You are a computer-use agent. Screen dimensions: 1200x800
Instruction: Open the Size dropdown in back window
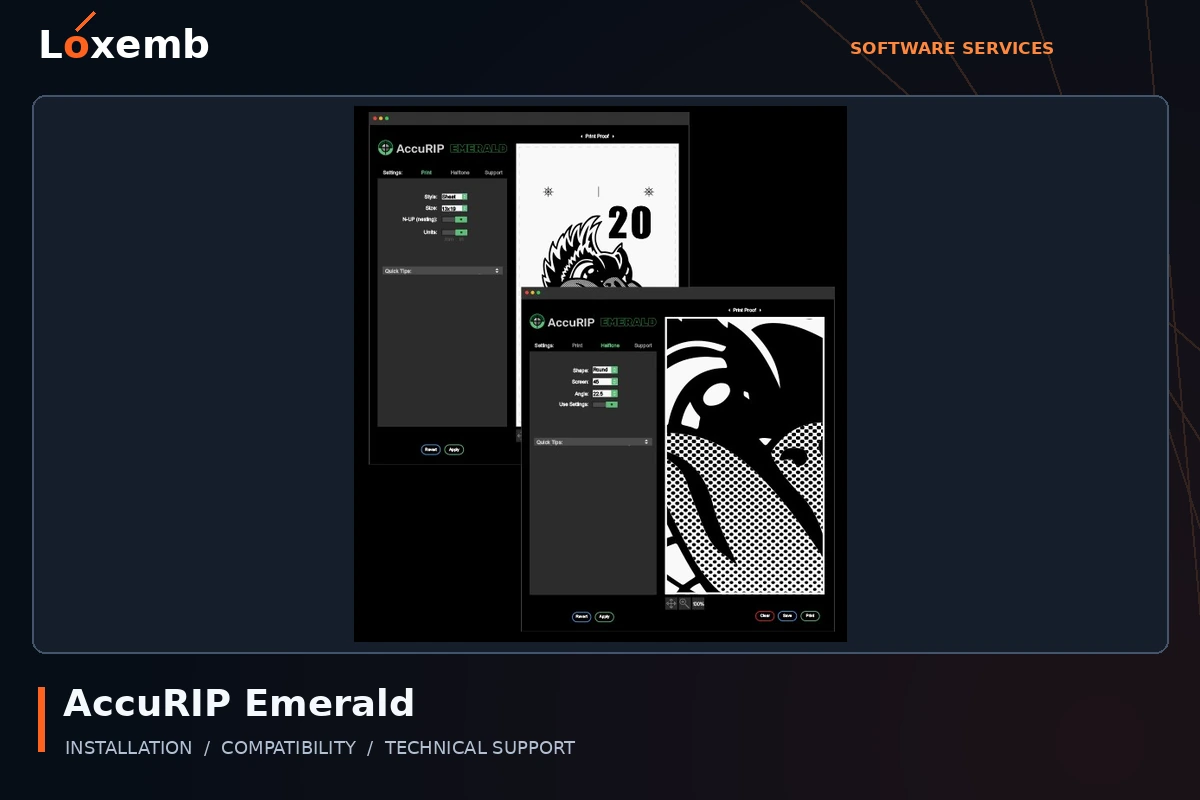coord(455,209)
